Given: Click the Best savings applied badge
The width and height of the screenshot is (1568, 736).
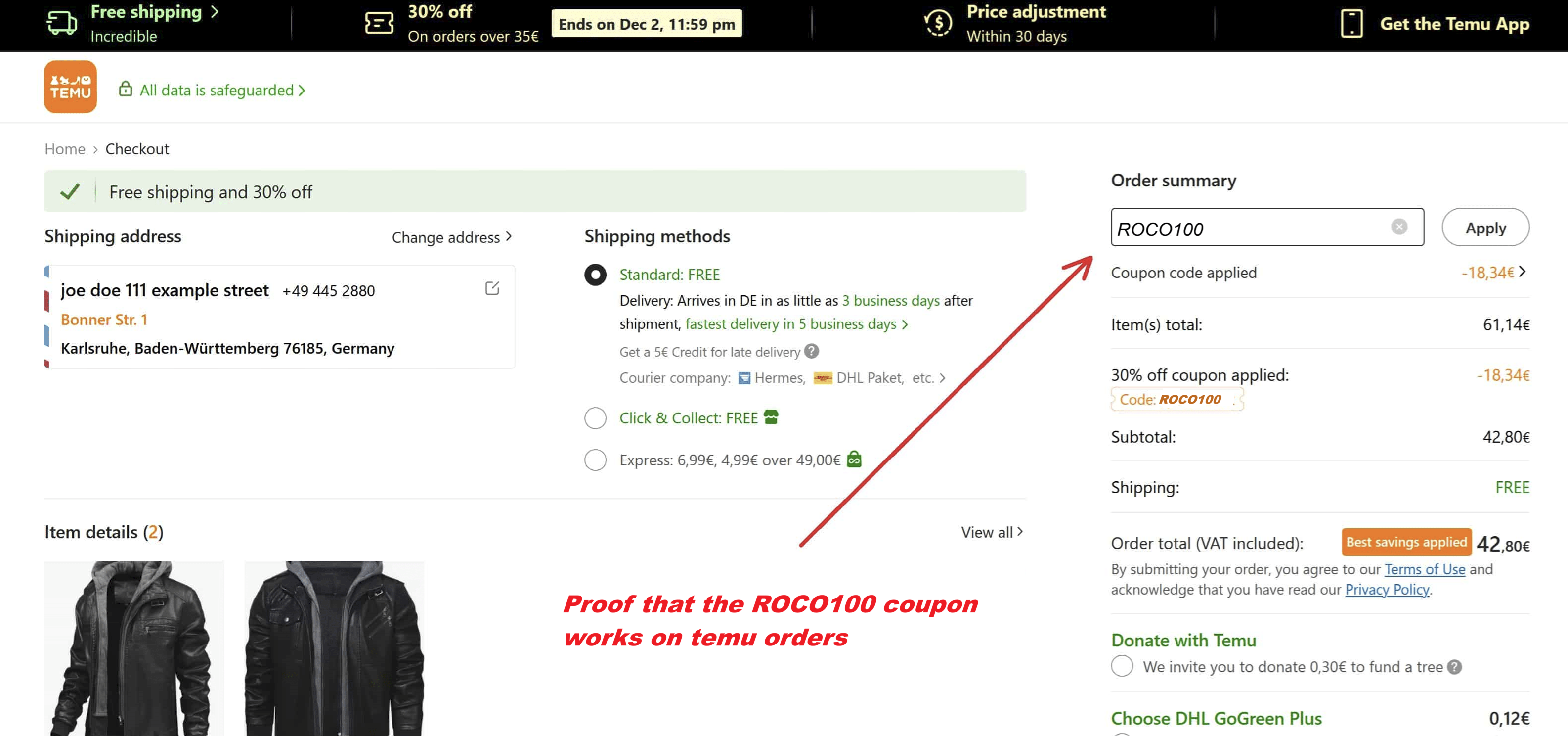Looking at the screenshot, I should (1406, 542).
